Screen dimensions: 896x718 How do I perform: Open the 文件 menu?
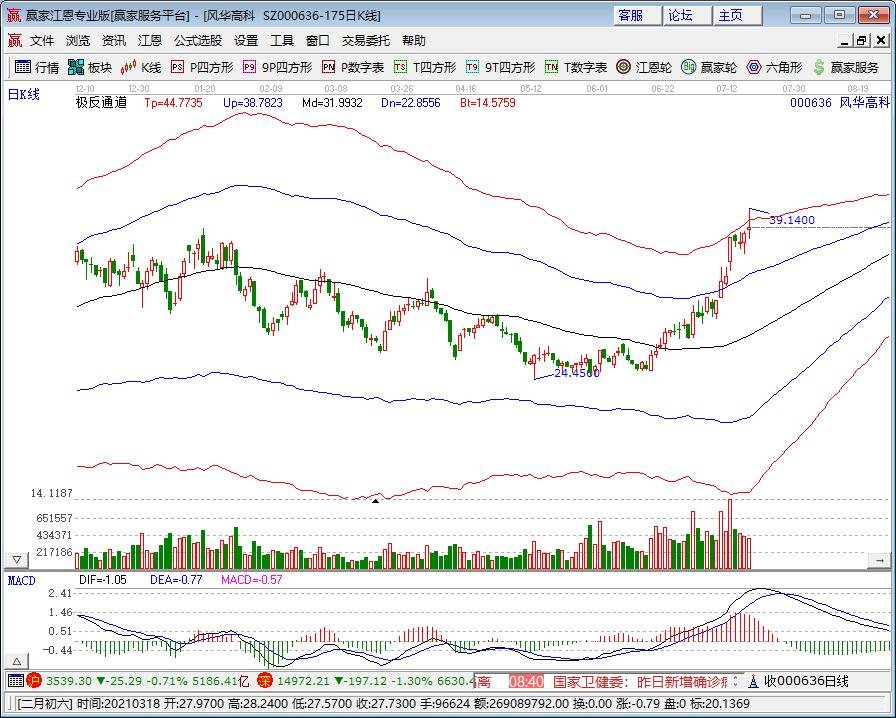42,41
